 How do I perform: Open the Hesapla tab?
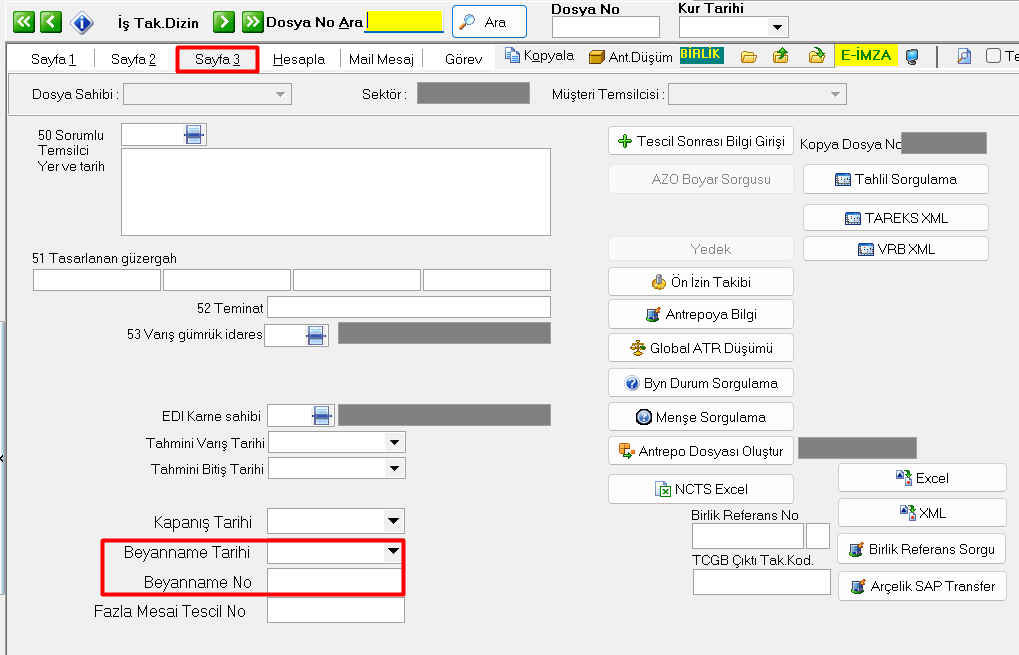(x=299, y=59)
